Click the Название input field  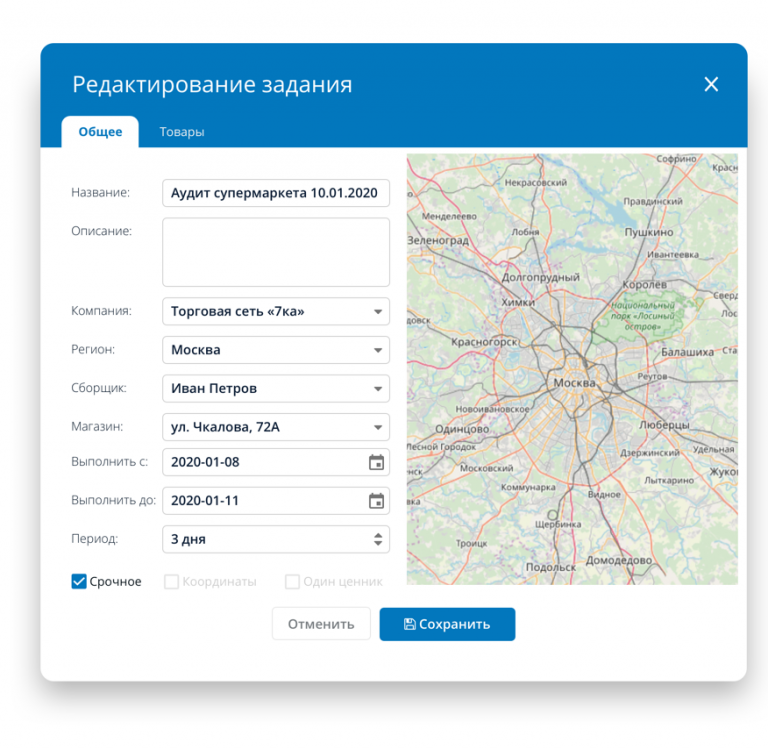point(276,193)
